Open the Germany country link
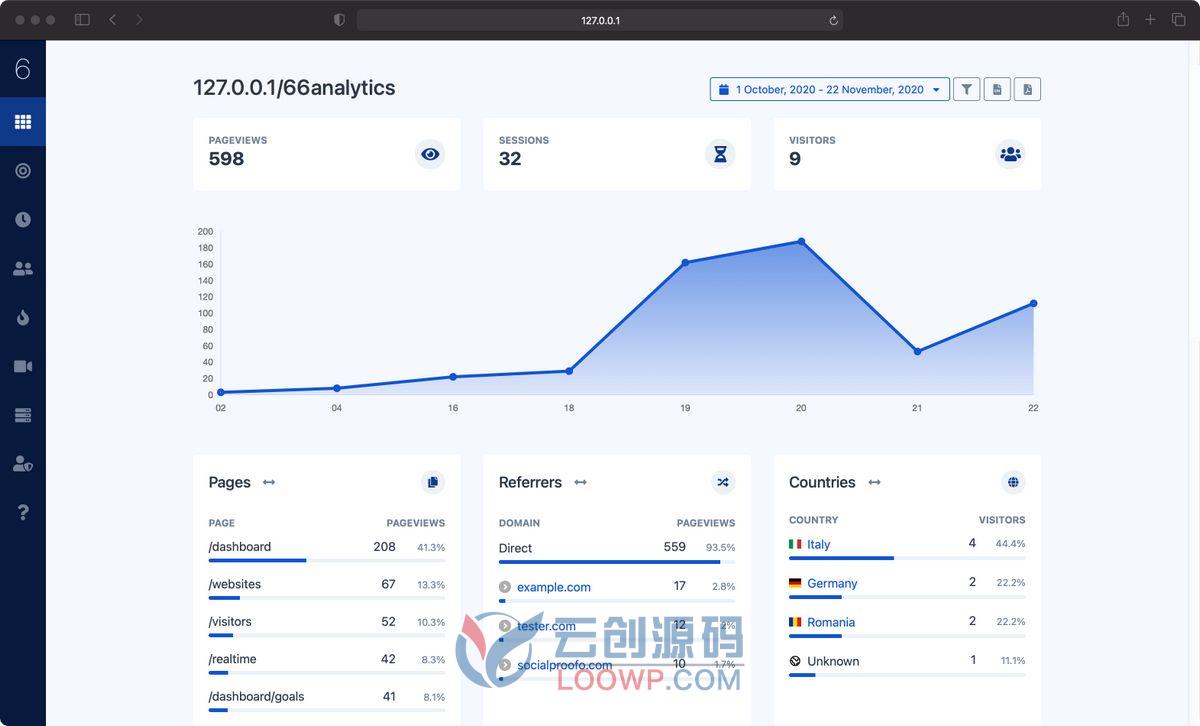The width and height of the screenshot is (1200, 726). click(832, 583)
